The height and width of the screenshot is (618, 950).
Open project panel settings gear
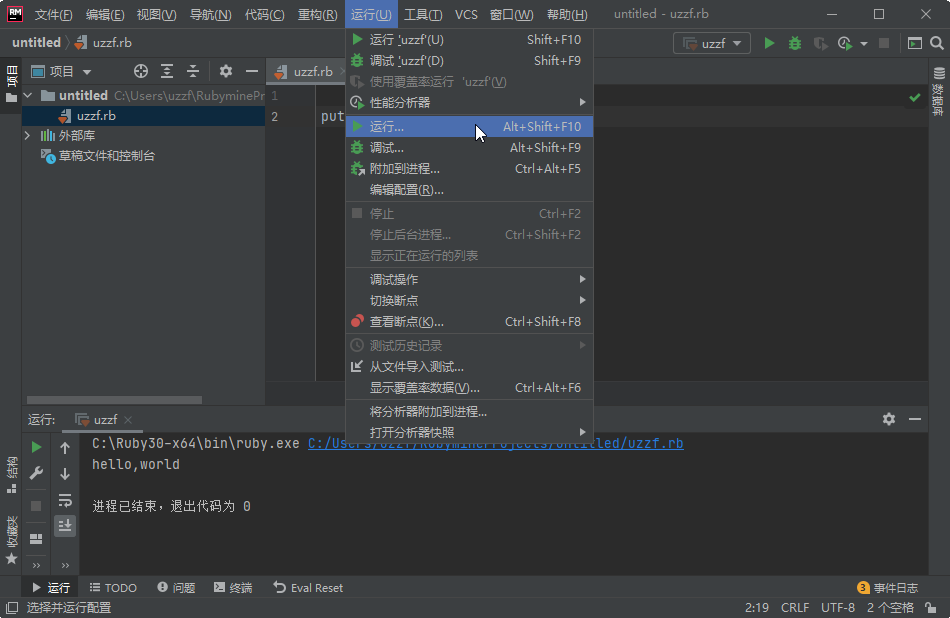click(x=226, y=71)
